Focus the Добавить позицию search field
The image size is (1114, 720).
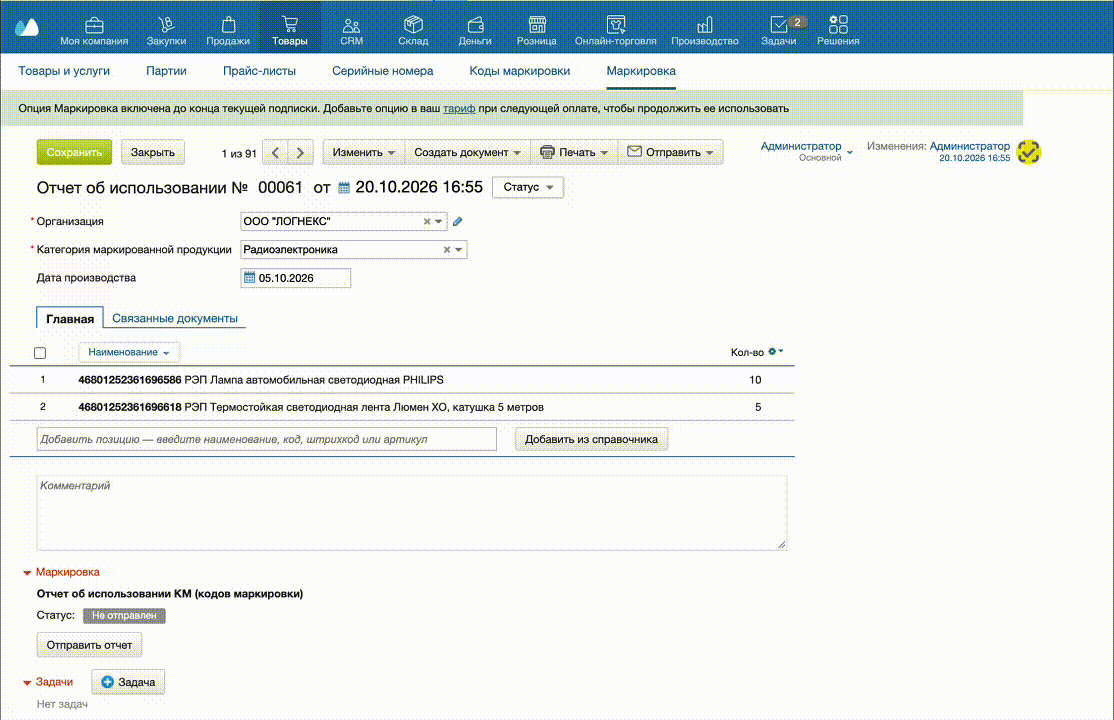[x=266, y=439]
